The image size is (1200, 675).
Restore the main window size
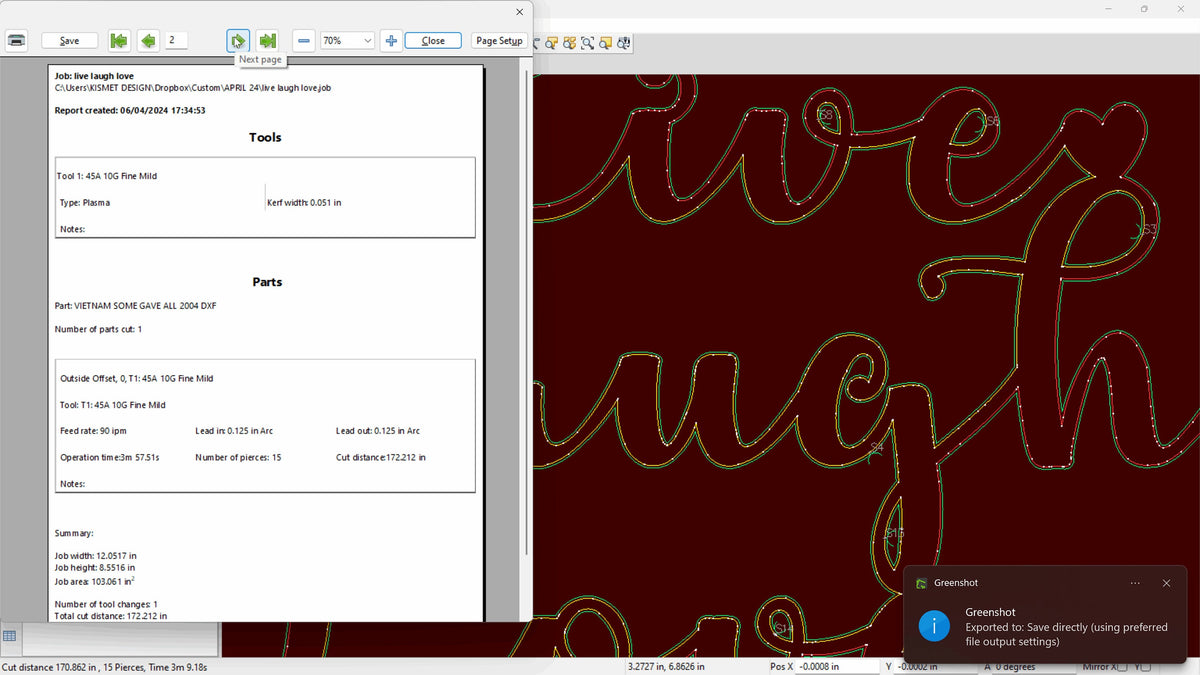[1144, 9]
